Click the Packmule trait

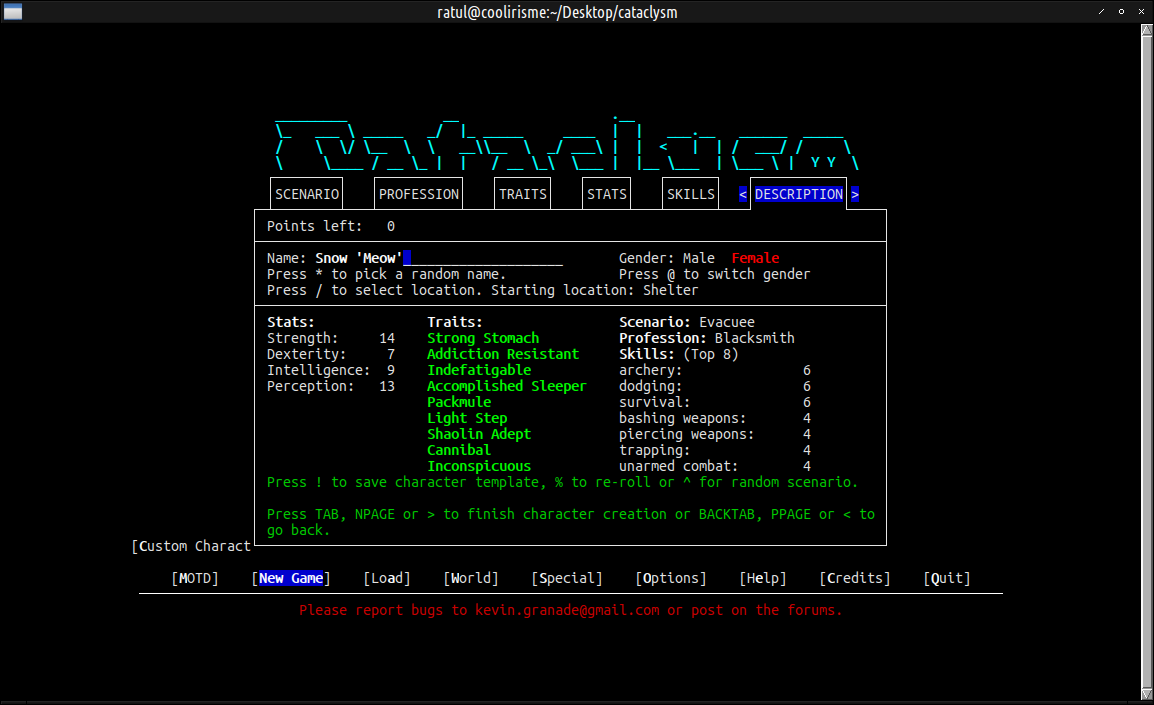459,402
